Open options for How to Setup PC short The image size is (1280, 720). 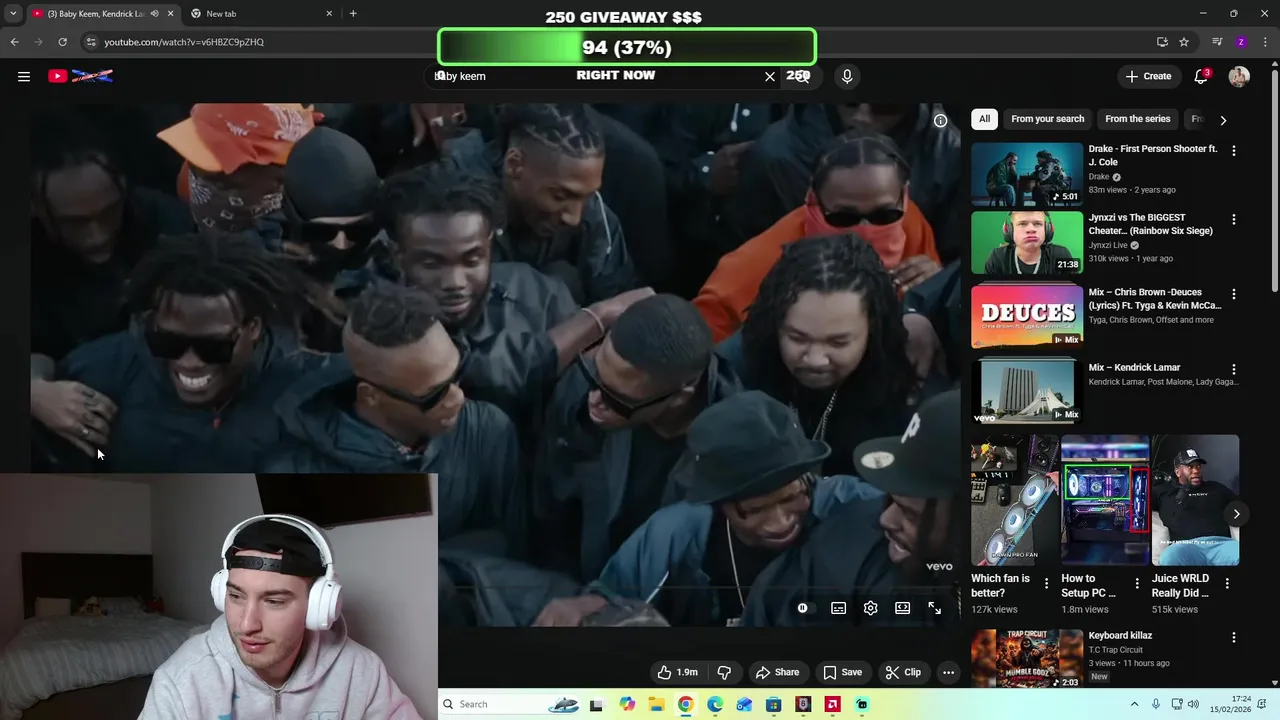click(x=1137, y=583)
